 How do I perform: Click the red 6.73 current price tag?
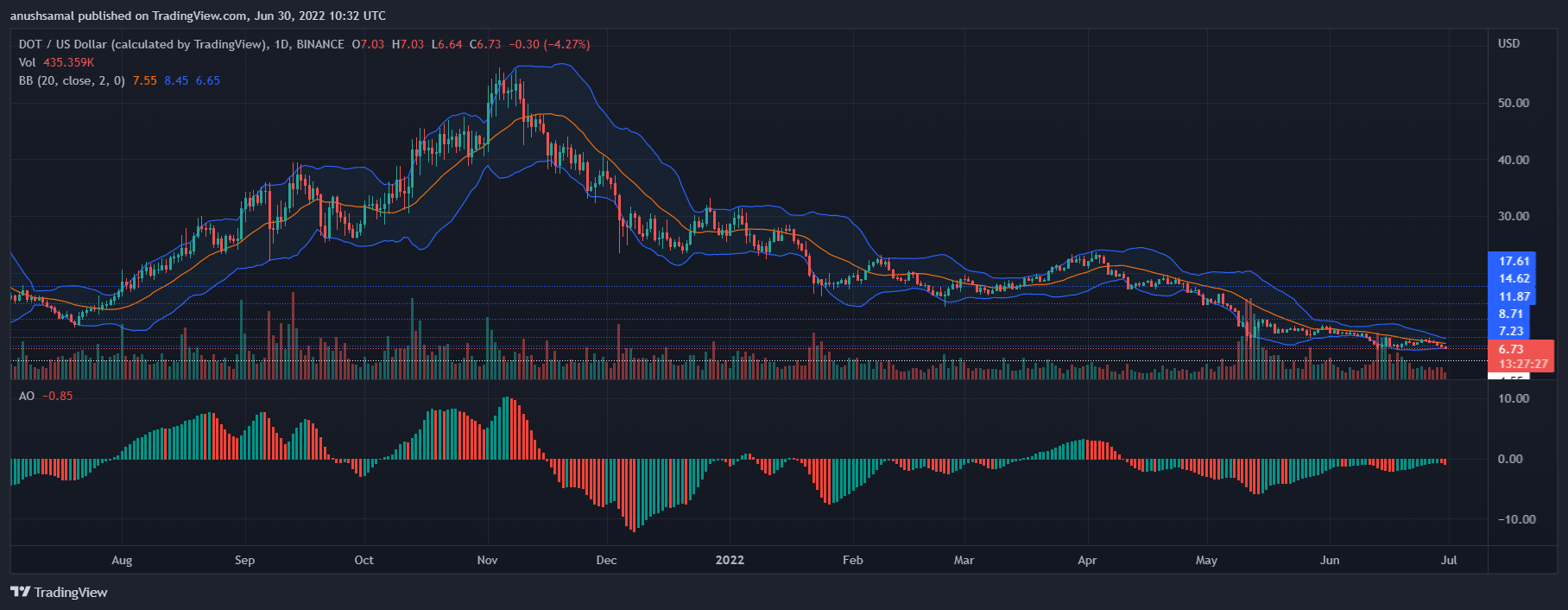1511,349
